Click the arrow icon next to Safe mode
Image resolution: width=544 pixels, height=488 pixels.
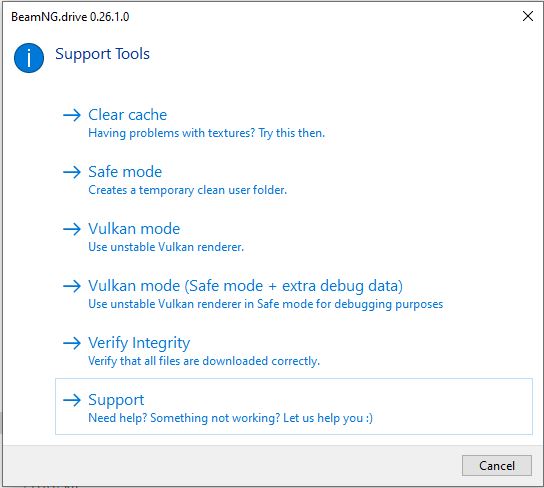click(72, 172)
